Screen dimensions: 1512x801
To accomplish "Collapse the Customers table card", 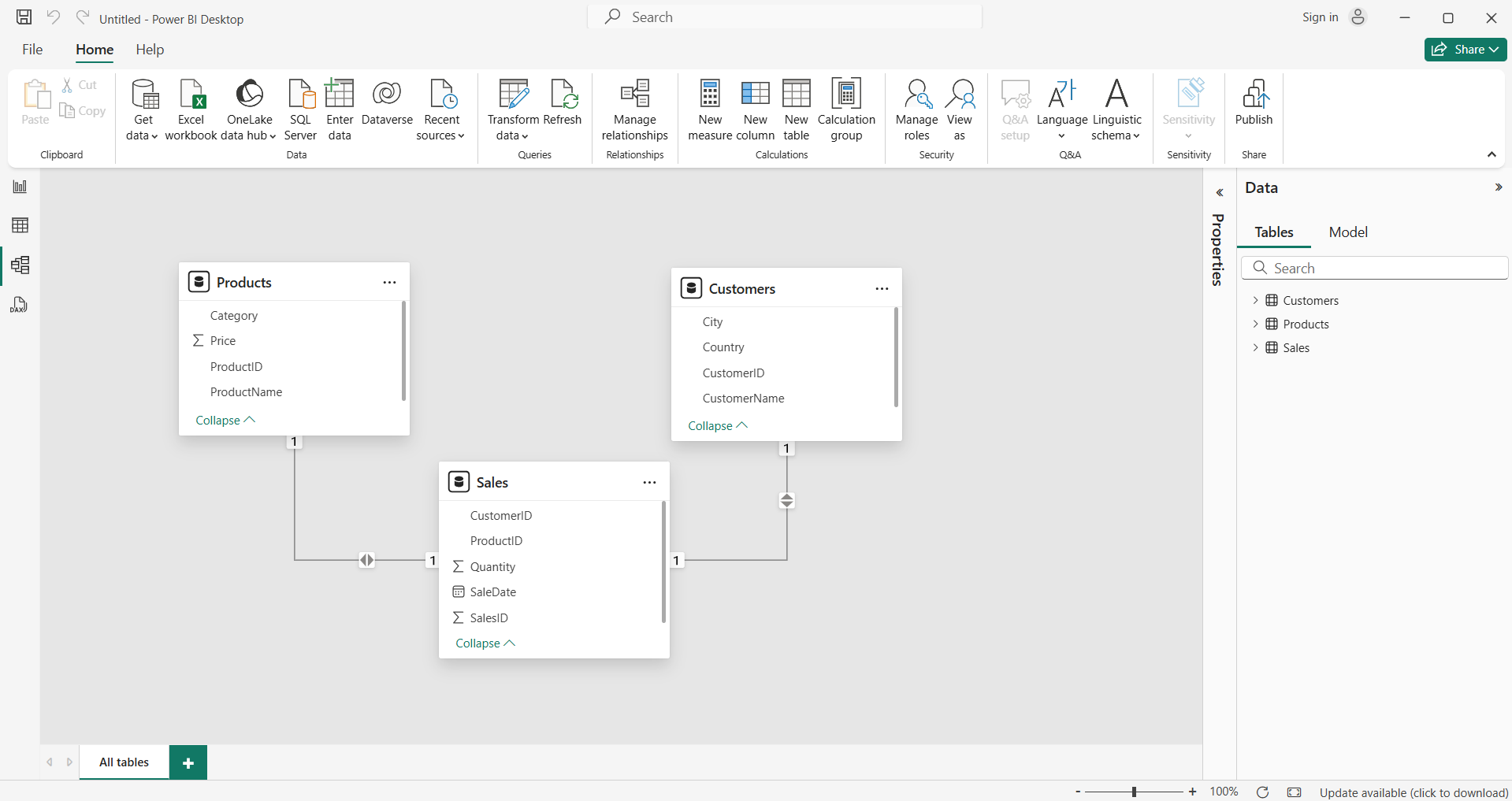I will (x=718, y=426).
